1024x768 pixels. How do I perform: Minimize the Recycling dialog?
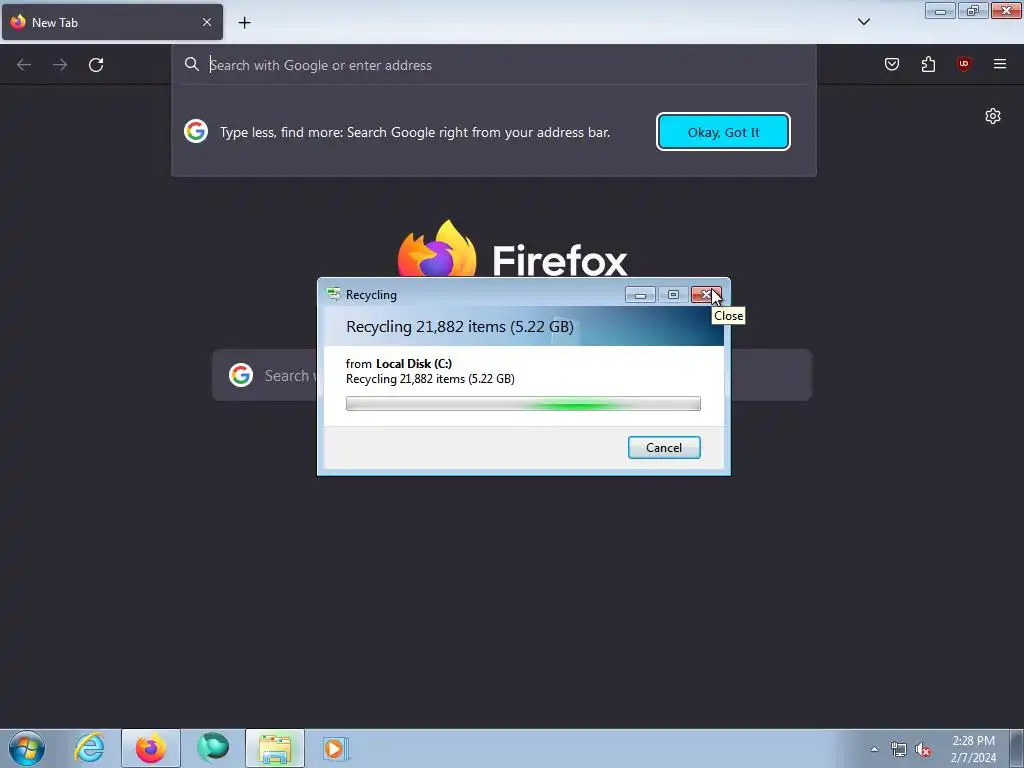click(640, 295)
